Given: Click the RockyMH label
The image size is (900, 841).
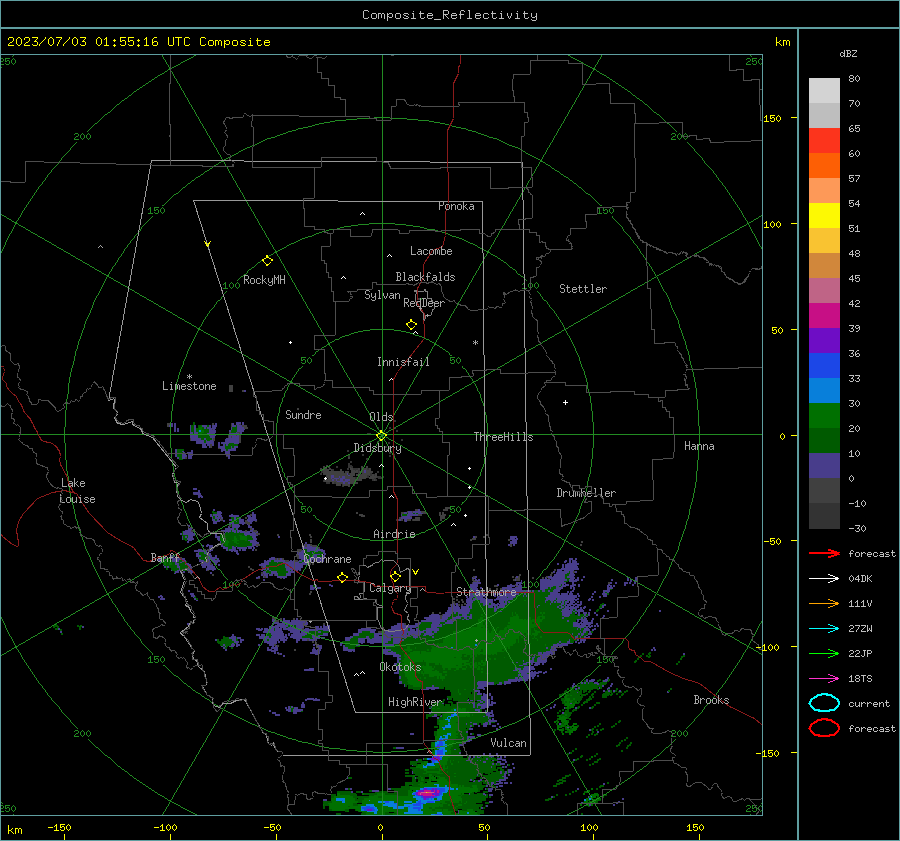Looking at the screenshot, I should [264, 280].
